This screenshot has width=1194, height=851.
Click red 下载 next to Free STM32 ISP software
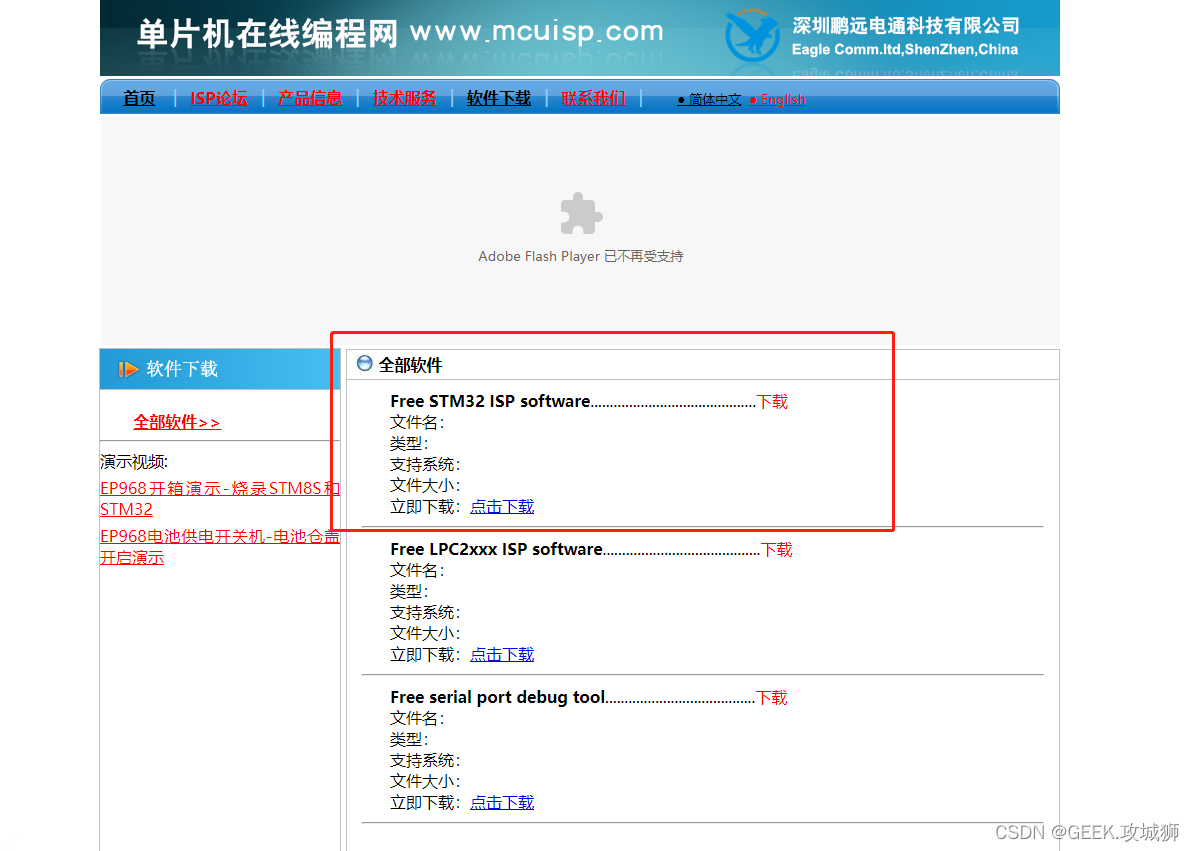point(772,401)
